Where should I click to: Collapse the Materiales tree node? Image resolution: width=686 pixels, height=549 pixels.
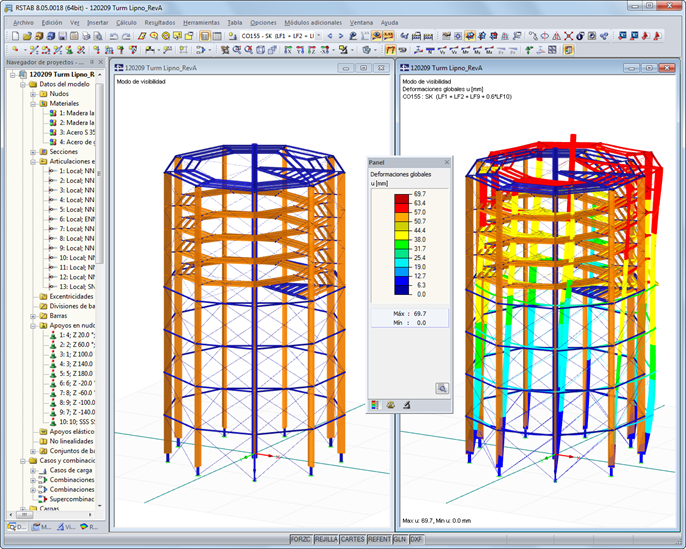pos(33,103)
